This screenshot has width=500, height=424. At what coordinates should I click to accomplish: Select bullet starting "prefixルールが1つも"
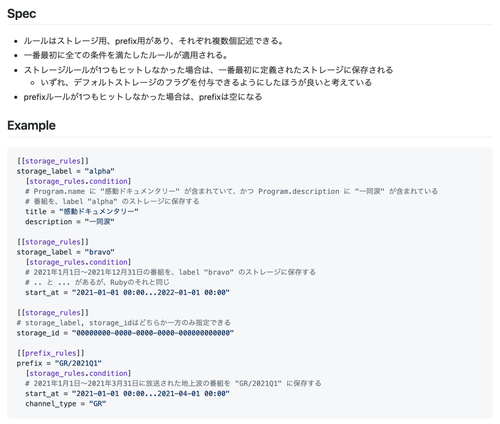pos(143,97)
